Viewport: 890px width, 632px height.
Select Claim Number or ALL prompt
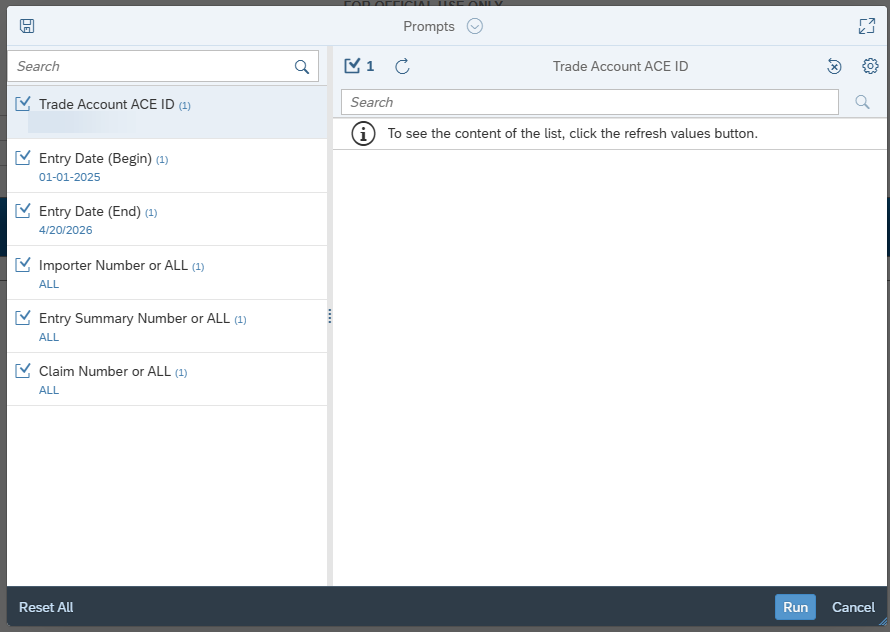pyautogui.click(x=105, y=371)
